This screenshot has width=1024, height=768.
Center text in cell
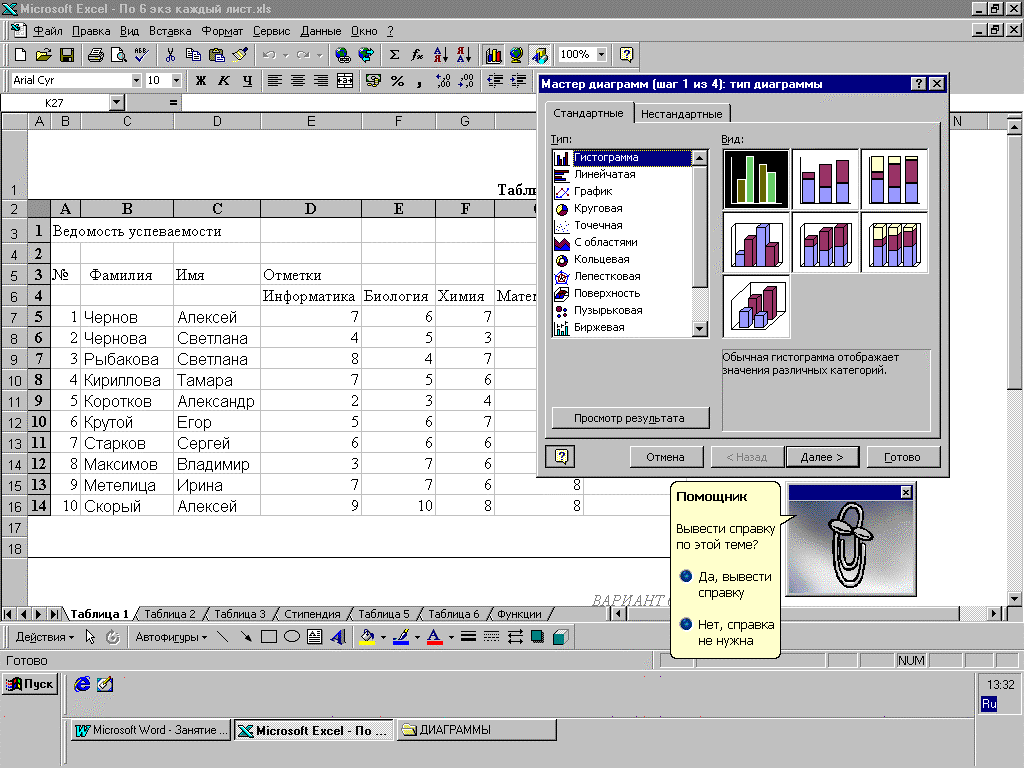click(x=298, y=80)
